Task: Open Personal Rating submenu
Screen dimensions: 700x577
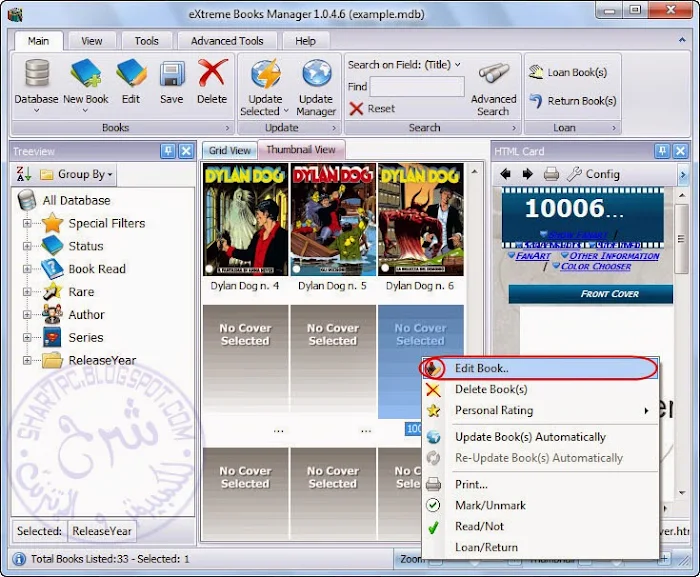Action: (x=540, y=410)
